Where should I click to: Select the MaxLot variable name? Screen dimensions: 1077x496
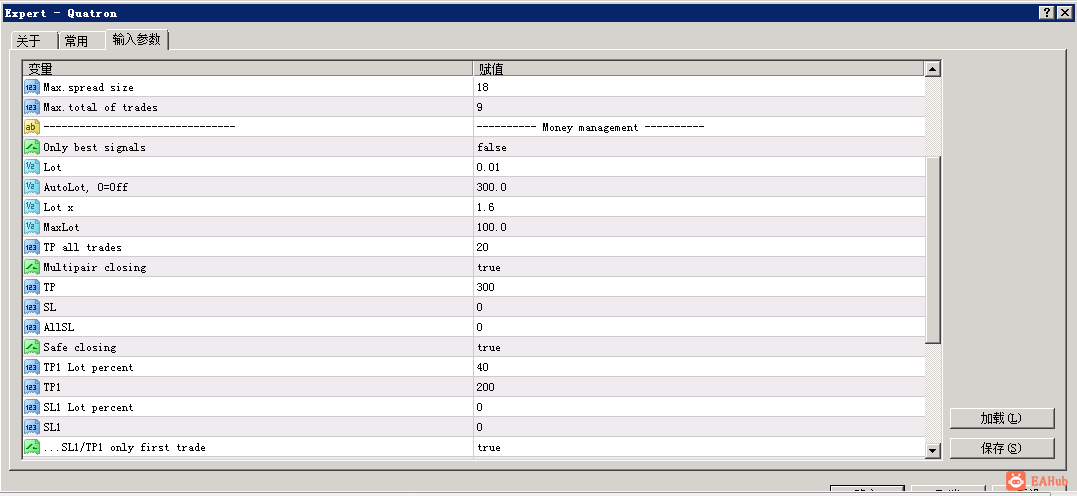coord(61,227)
